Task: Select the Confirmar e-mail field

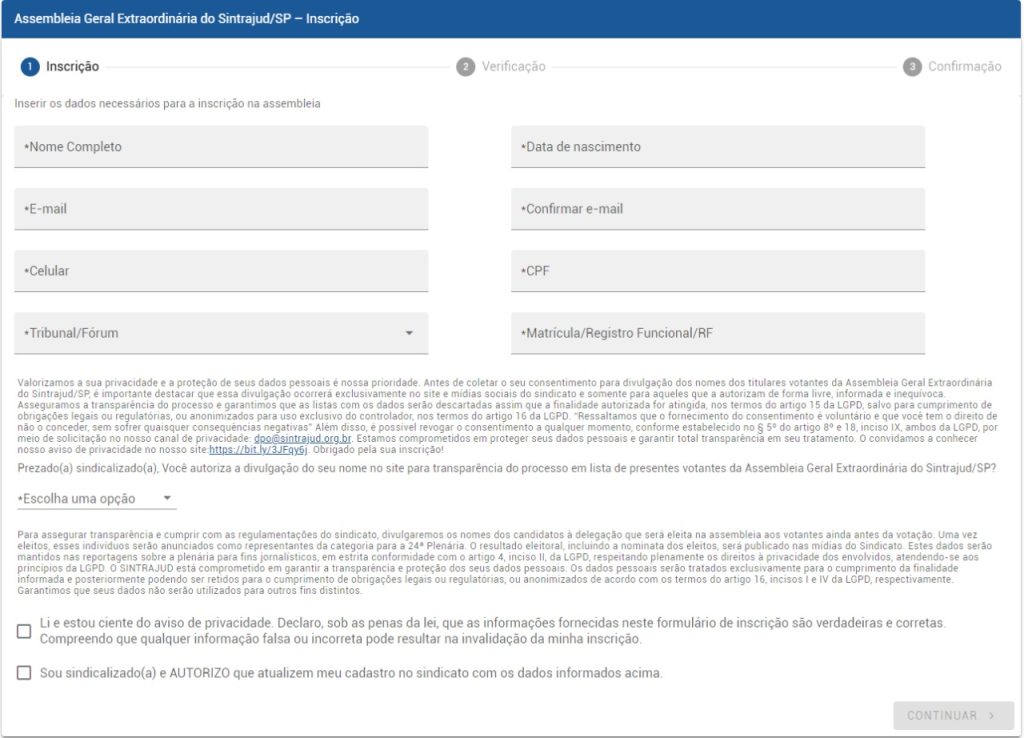Action: click(x=717, y=209)
